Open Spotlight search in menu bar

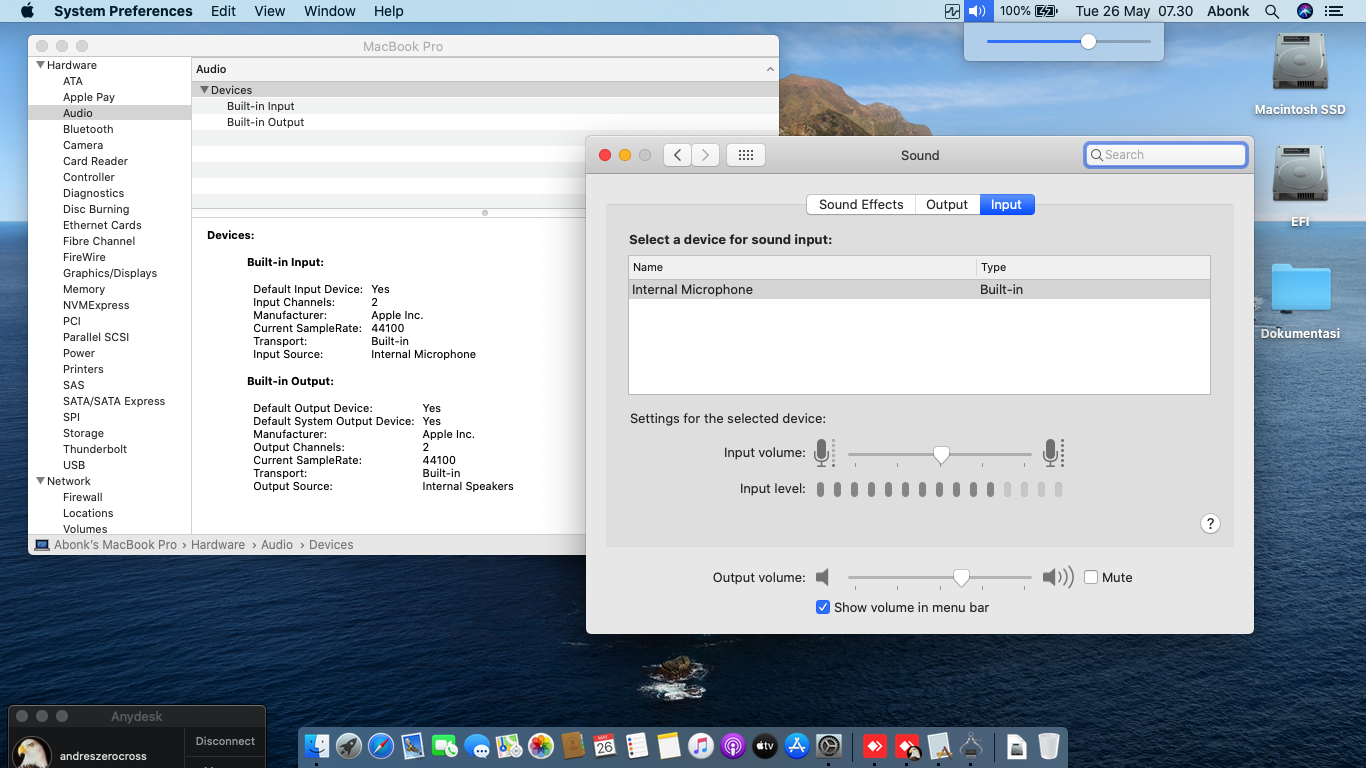pos(1272,11)
